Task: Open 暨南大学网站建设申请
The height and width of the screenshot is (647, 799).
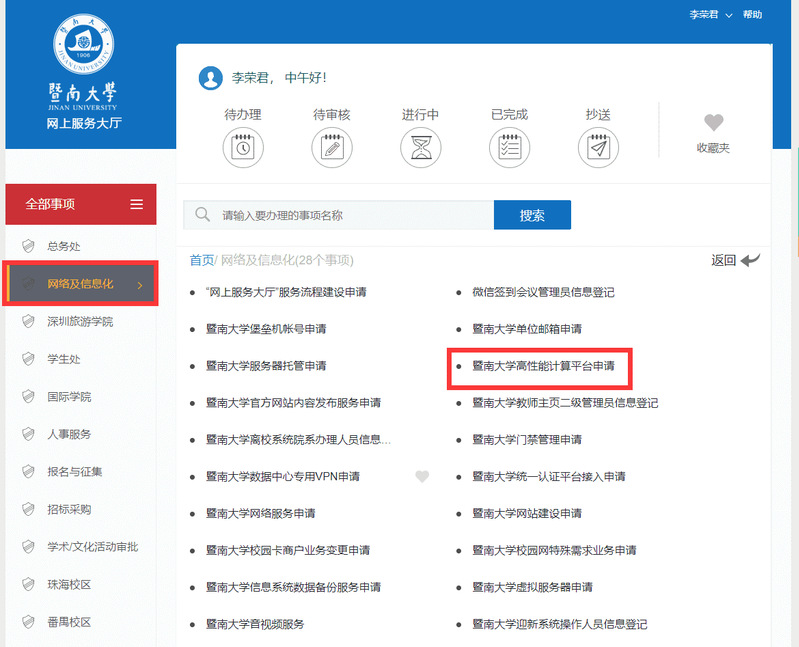Action: [x=527, y=513]
